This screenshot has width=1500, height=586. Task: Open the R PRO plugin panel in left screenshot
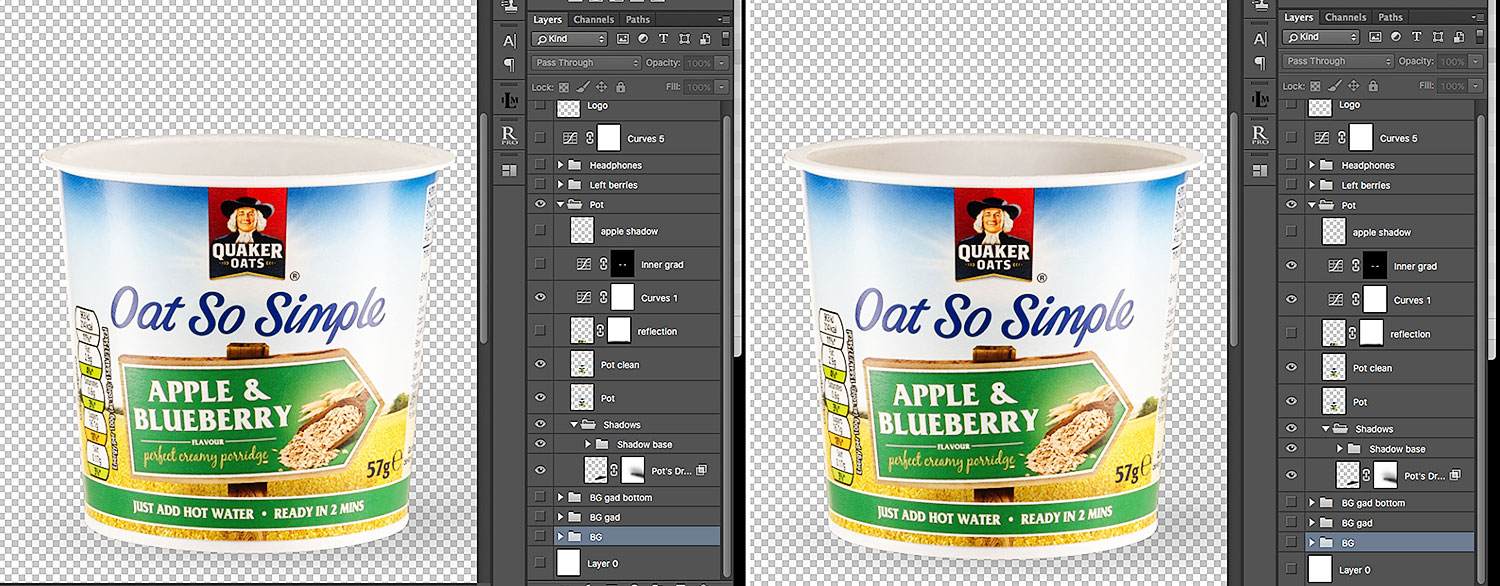[509, 135]
